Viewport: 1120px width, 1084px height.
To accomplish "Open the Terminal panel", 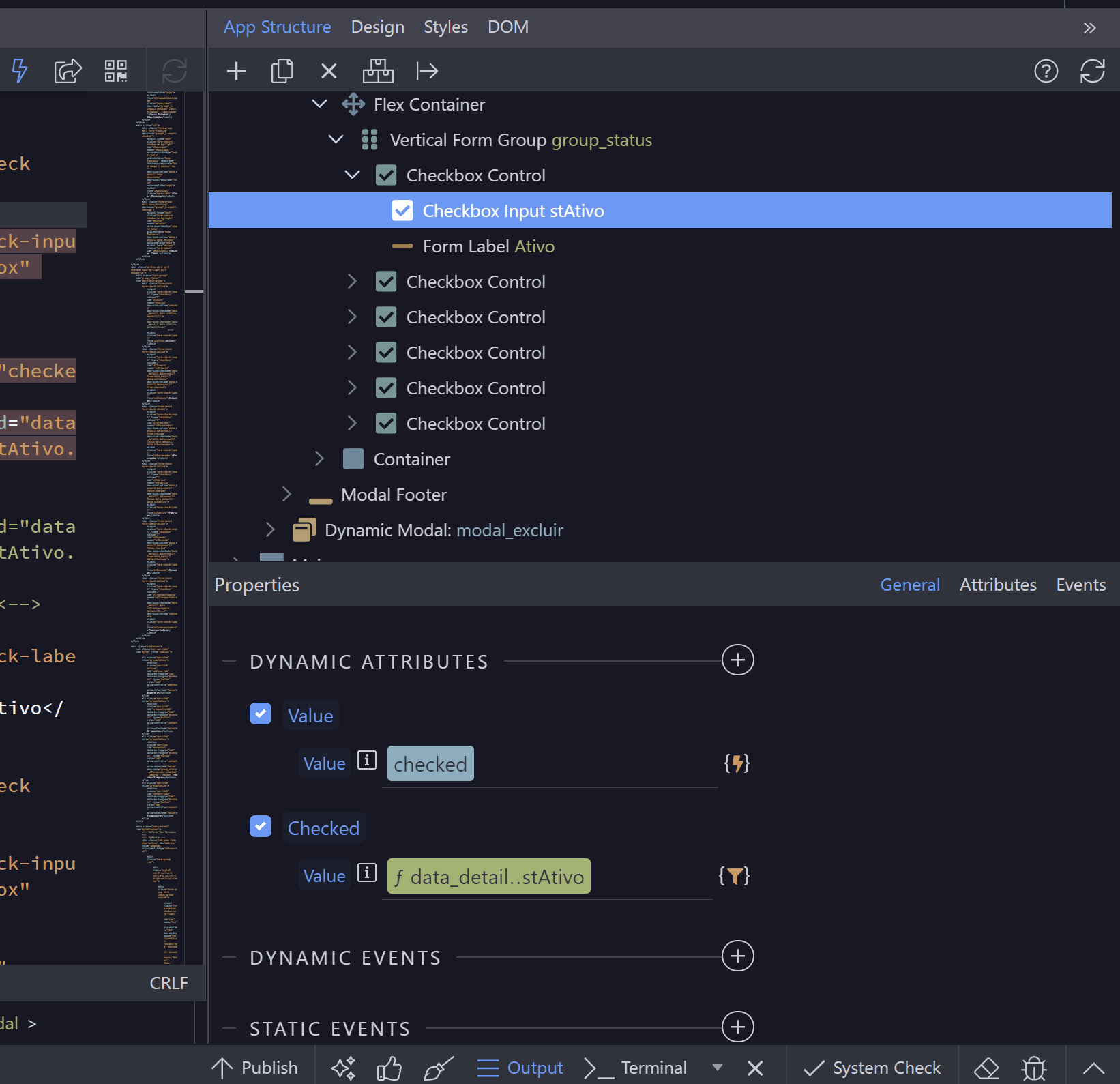I will click(635, 1068).
